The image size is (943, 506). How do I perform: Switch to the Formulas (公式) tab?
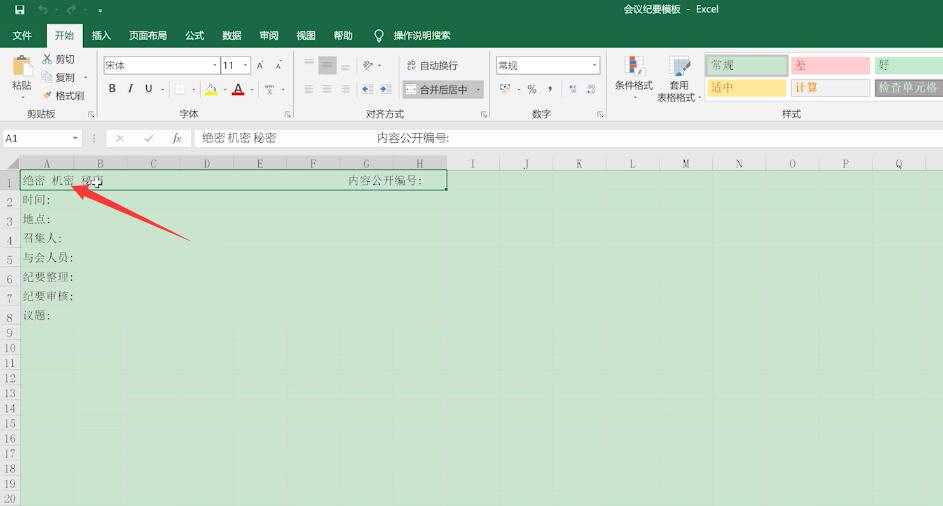[194, 35]
